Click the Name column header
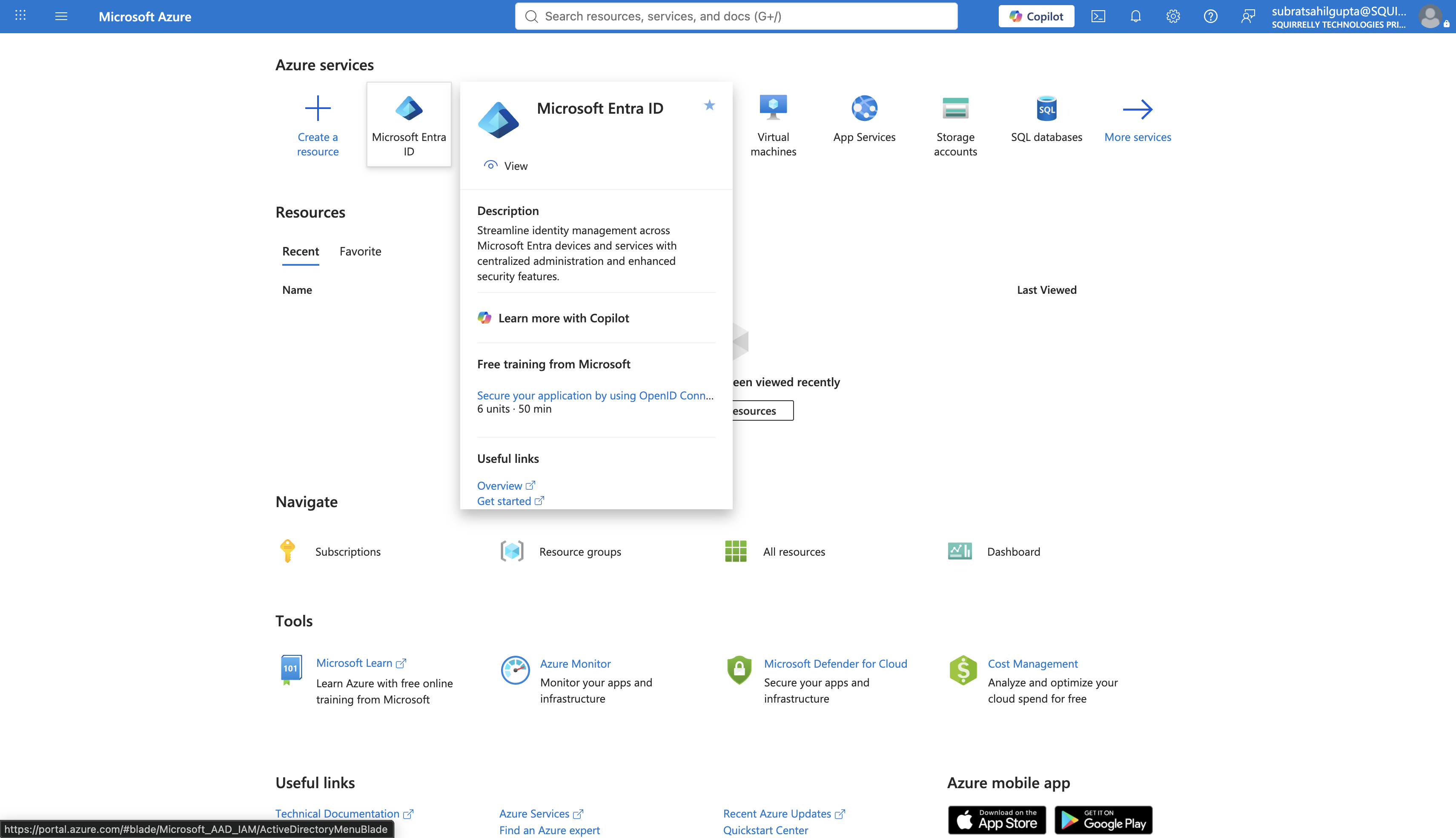1456x838 pixels. pyautogui.click(x=297, y=290)
